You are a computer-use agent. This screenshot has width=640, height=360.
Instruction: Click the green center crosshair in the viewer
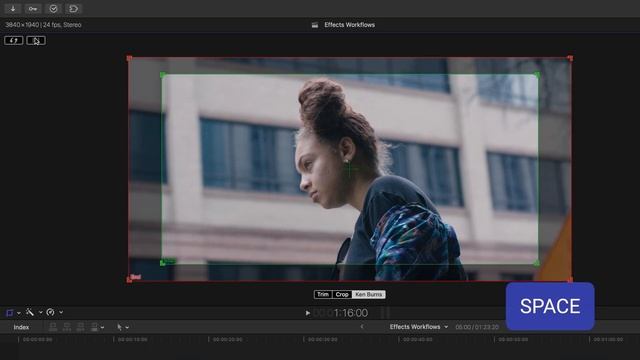click(x=350, y=169)
